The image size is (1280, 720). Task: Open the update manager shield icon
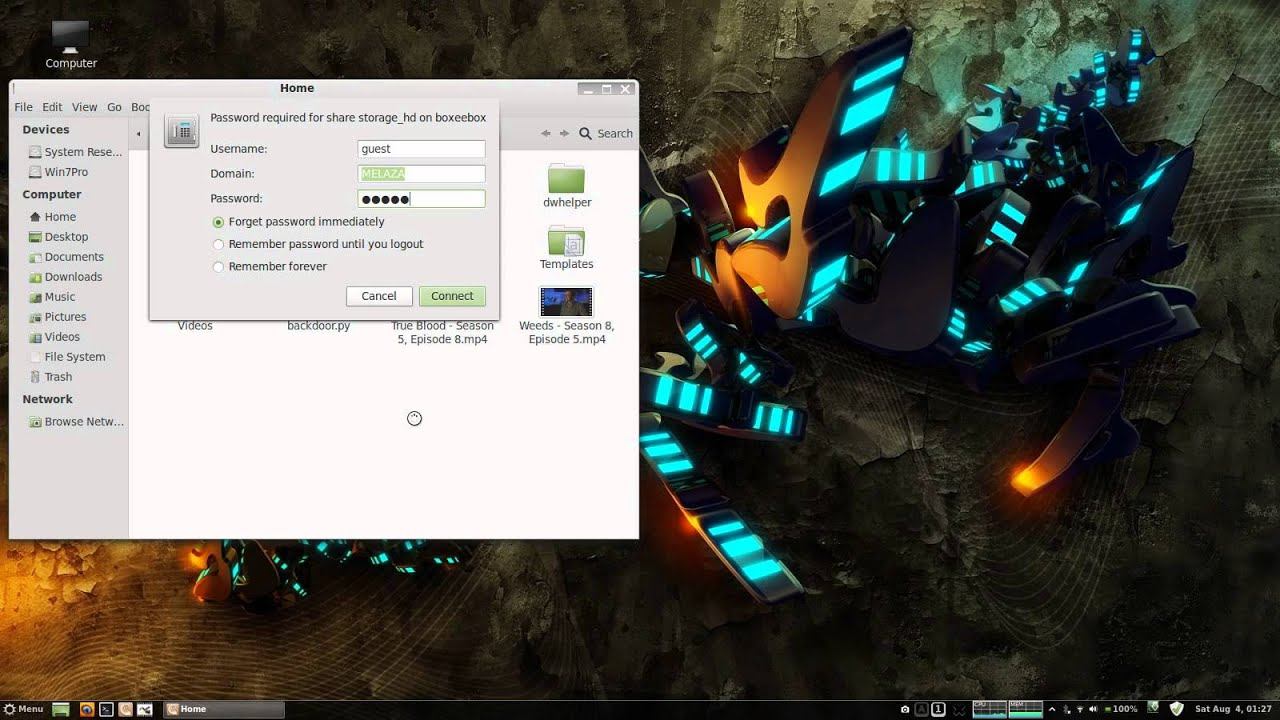click(1177, 709)
